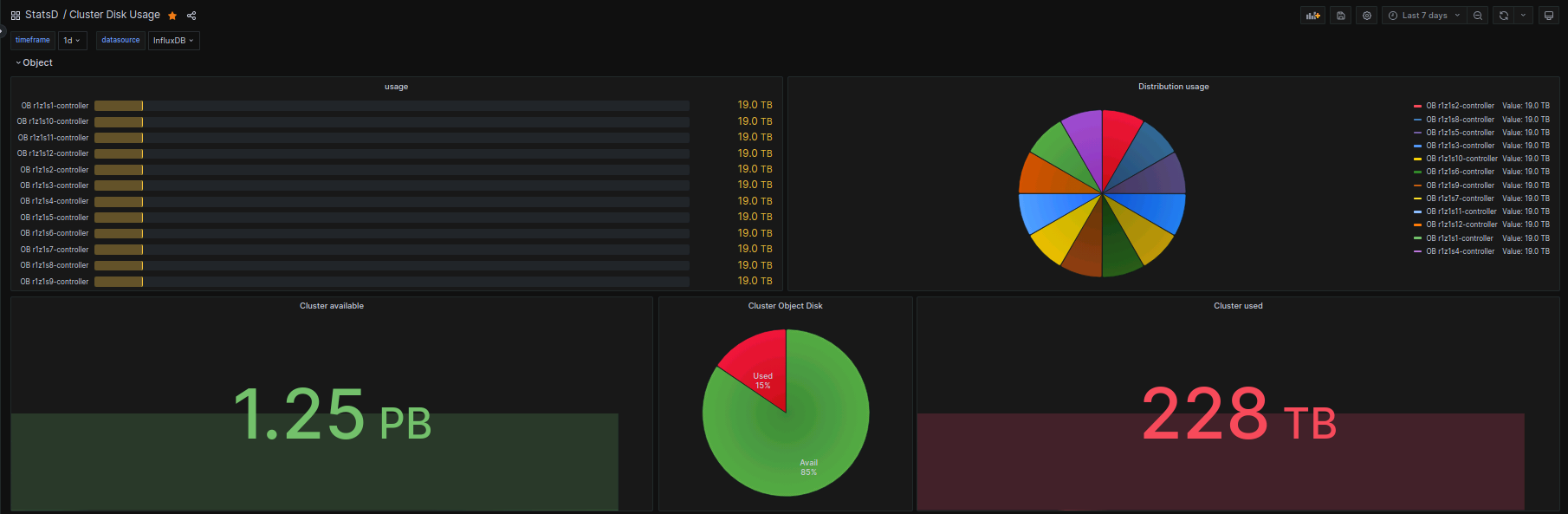Viewport: 1568px width, 514px height.
Task: Open the InfluxDB datasource dropdown
Action: click(x=173, y=41)
